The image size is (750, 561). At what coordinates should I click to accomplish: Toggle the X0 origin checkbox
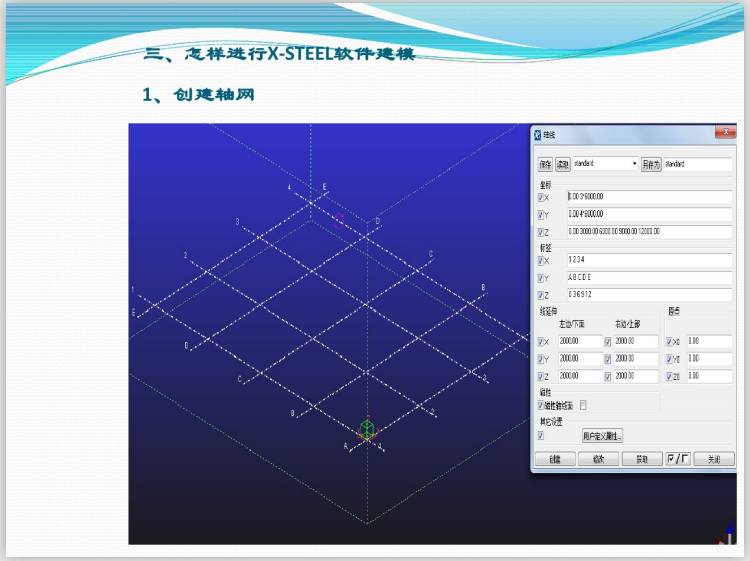[x=670, y=342]
